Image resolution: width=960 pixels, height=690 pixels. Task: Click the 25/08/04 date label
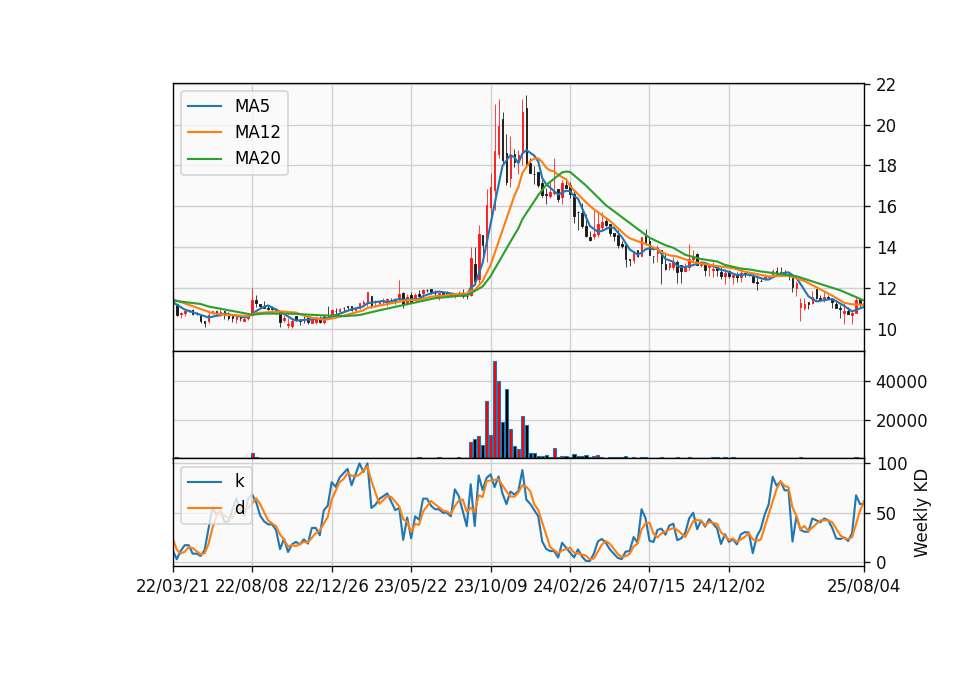pyautogui.click(x=864, y=586)
